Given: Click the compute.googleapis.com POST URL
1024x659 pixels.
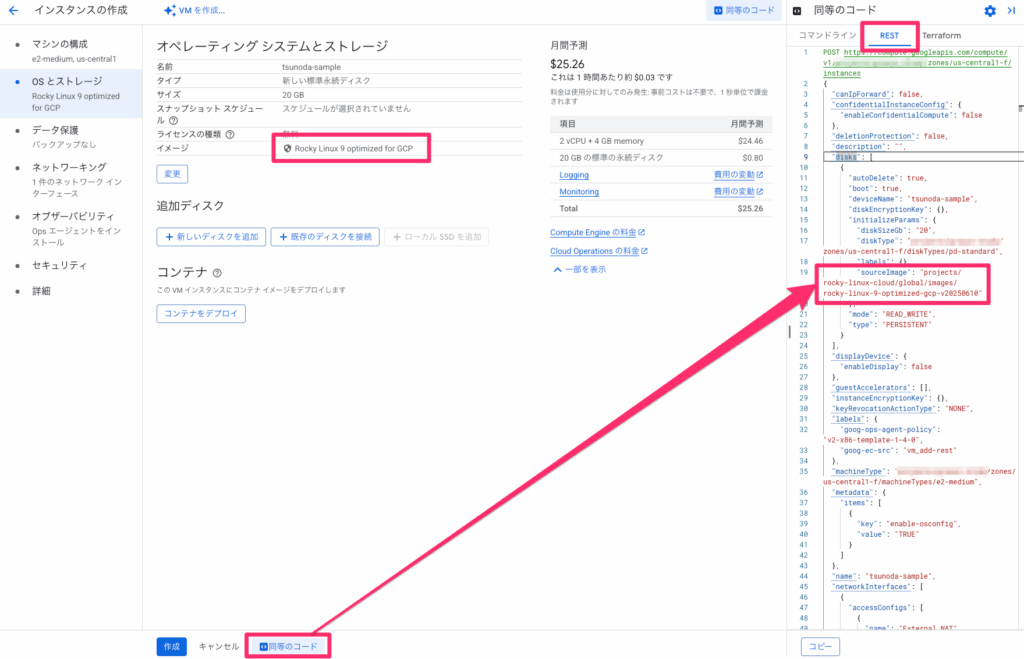Looking at the screenshot, I should 917,63.
